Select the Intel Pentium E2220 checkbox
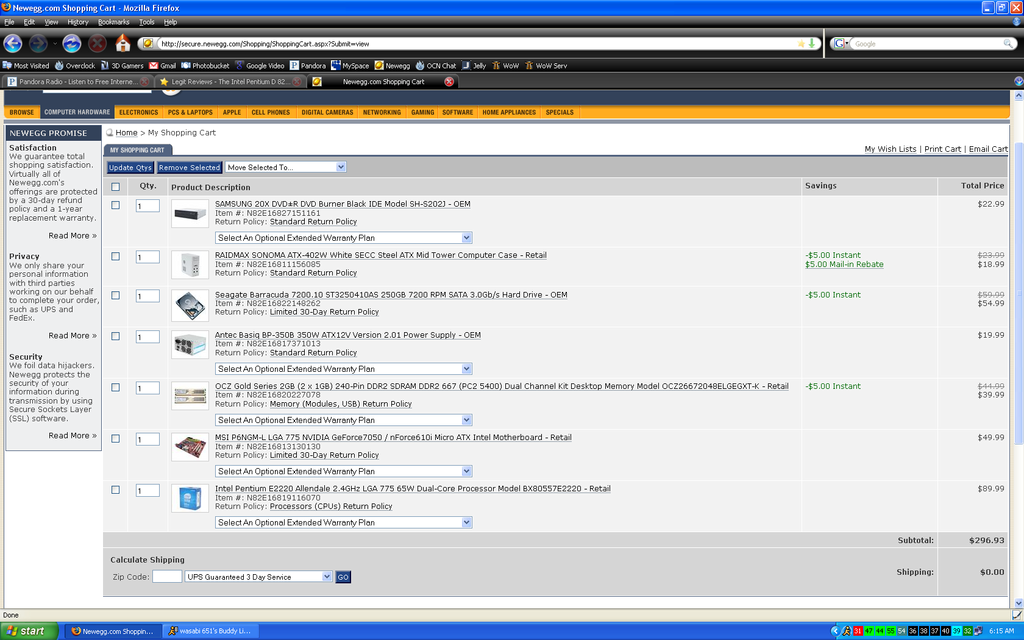Image resolution: width=1024 pixels, height=640 pixels. point(116,490)
